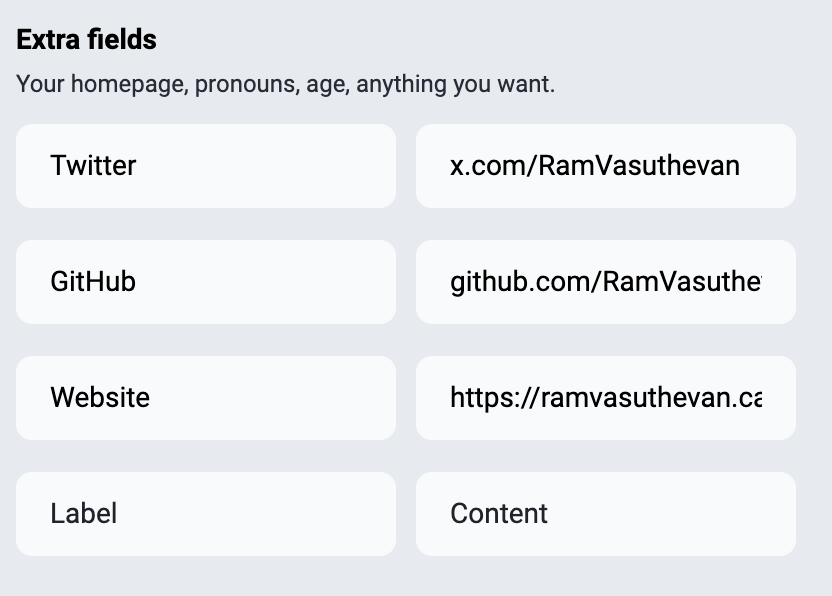The width and height of the screenshot is (832, 596).
Task: Click the 'Extra fields' heading
Action: (x=87, y=40)
